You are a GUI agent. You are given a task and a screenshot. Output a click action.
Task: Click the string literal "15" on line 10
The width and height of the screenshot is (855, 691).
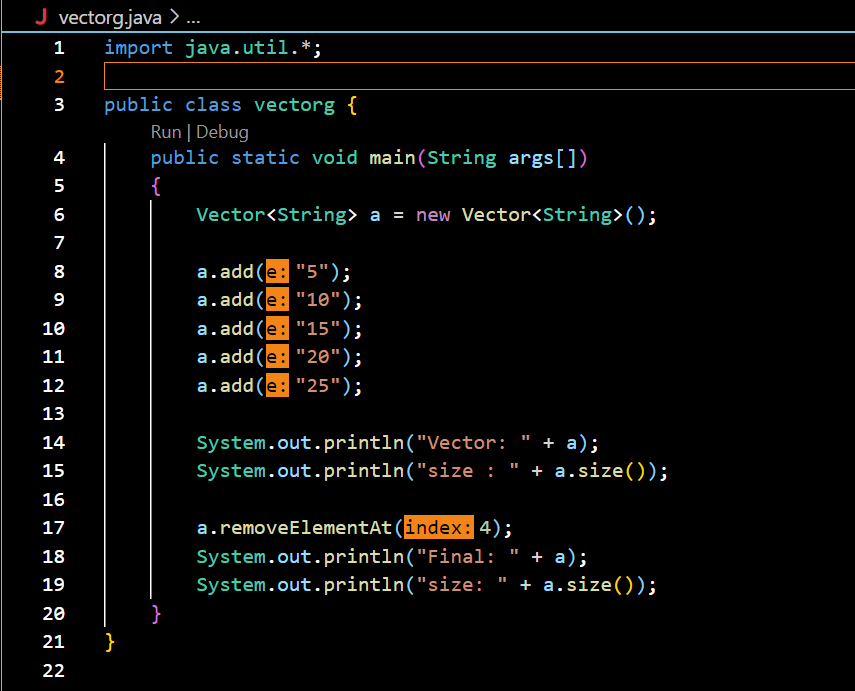coord(318,329)
